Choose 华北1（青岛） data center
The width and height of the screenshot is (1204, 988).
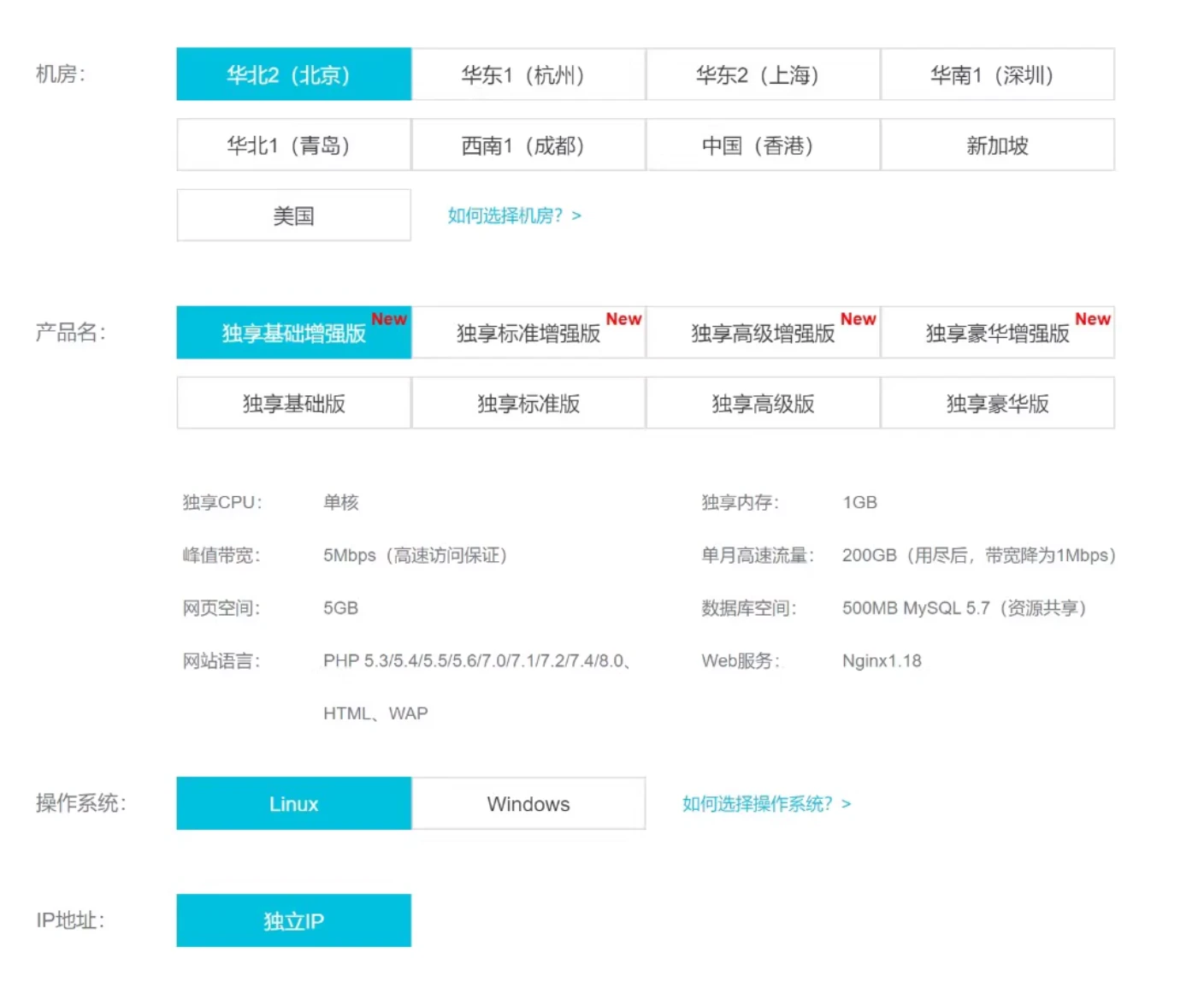pos(293,145)
